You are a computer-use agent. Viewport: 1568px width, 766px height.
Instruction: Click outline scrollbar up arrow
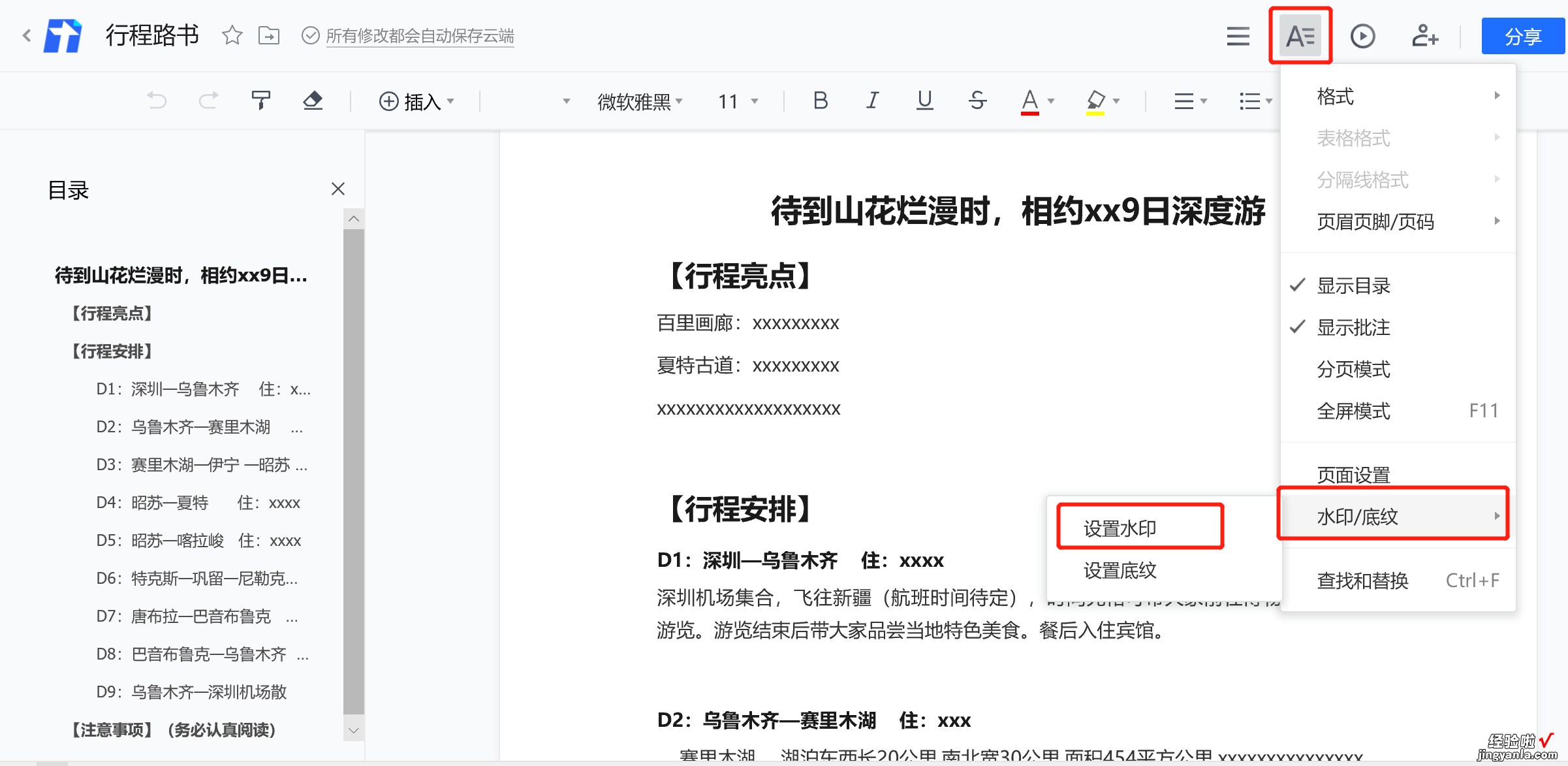[354, 219]
